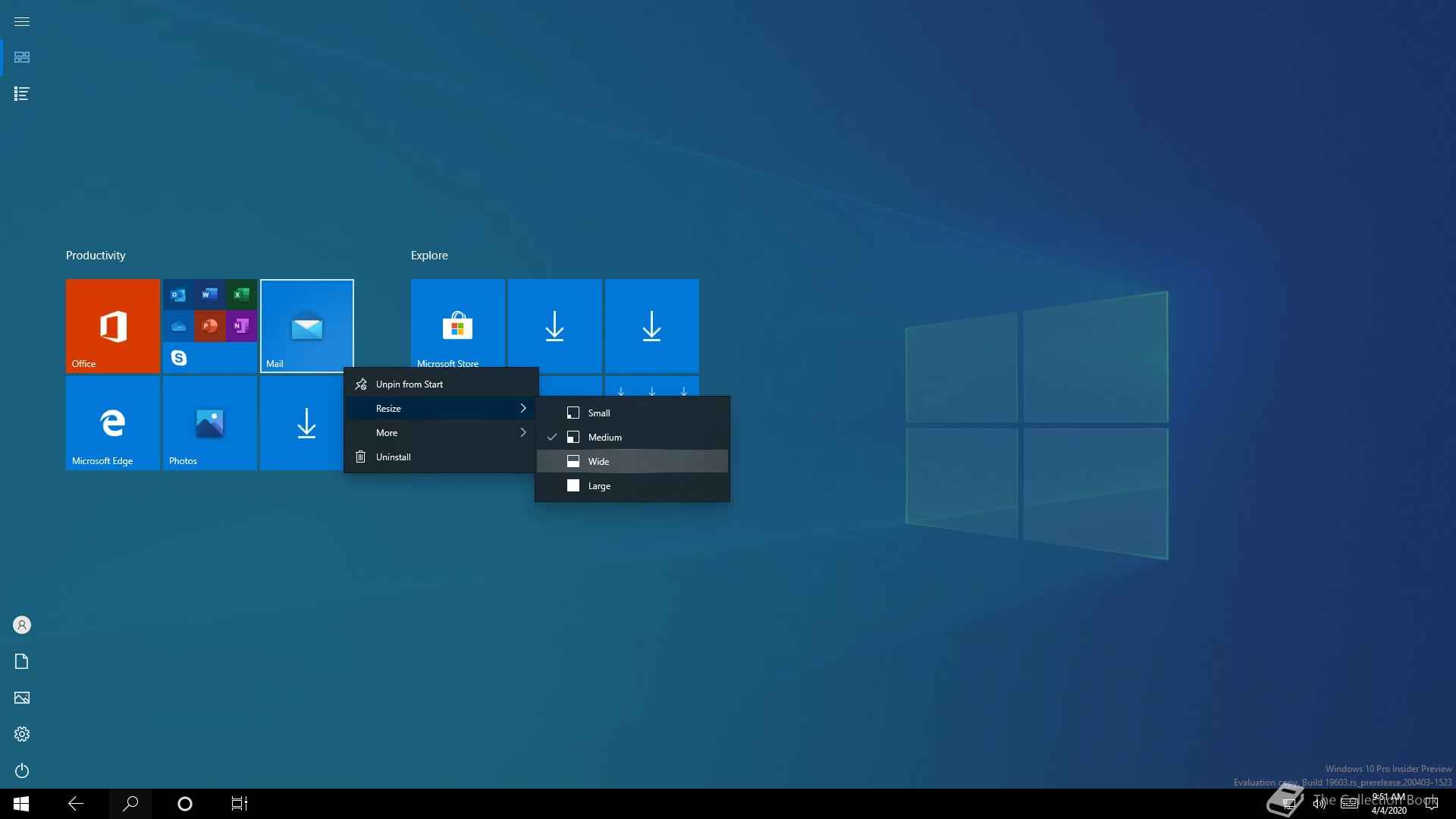Screen dimensions: 1456x819
Task: Open the Office tile
Action: tap(113, 326)
